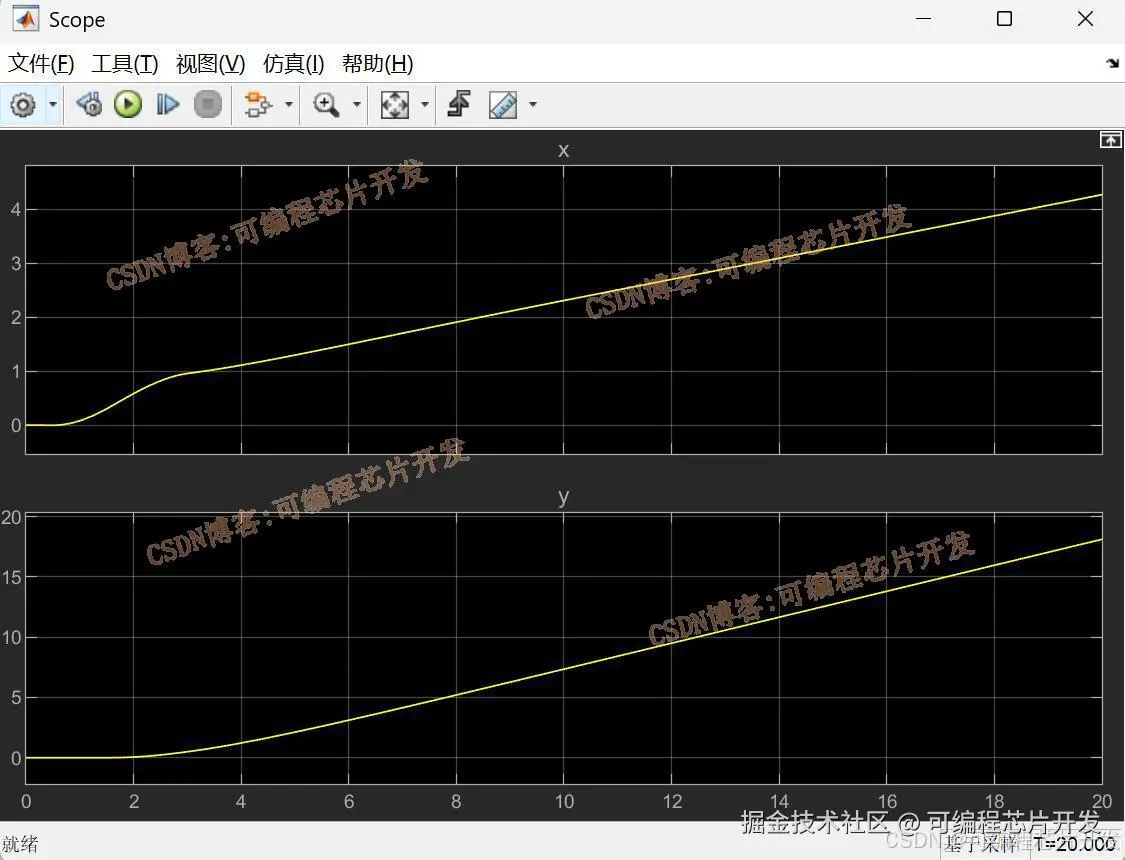Dock the Scope window via arrow
Screen dimensions: 1125x860
pyautogui.click(x=1113, y=63)
